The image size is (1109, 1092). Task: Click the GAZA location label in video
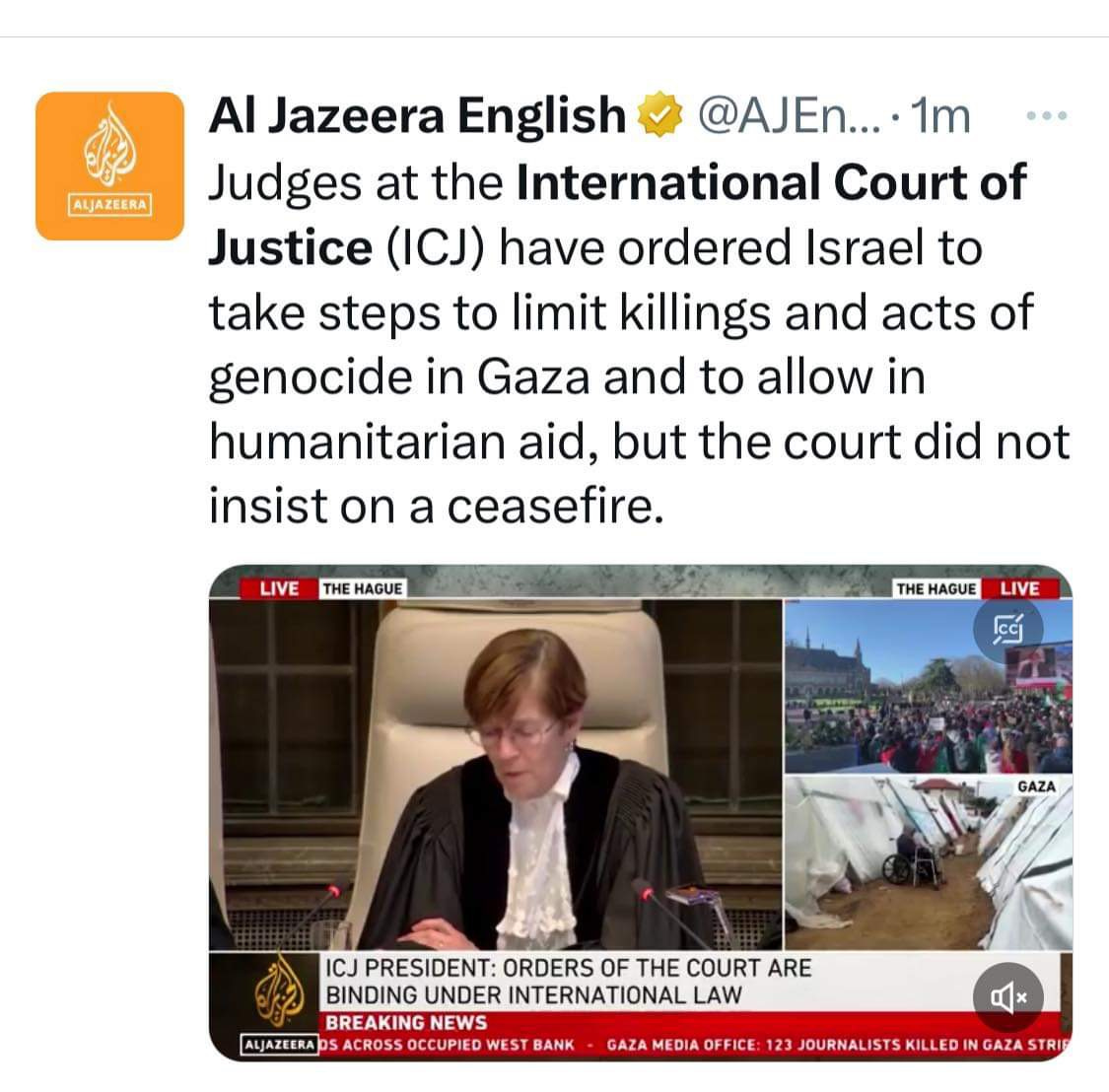[x=1036, y=786]
